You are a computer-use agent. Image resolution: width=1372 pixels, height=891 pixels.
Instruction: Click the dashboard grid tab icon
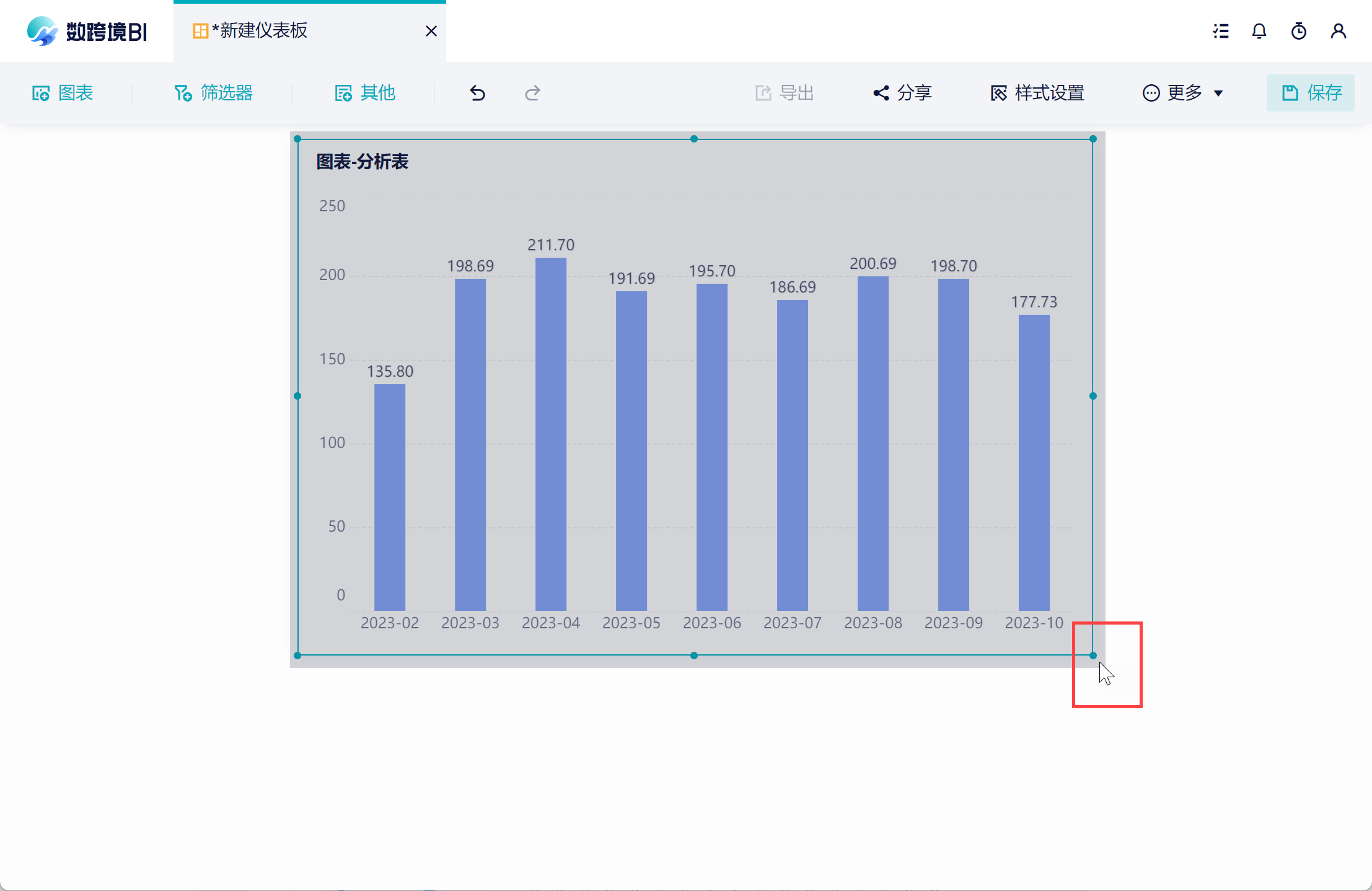click(x=200, y=31)
